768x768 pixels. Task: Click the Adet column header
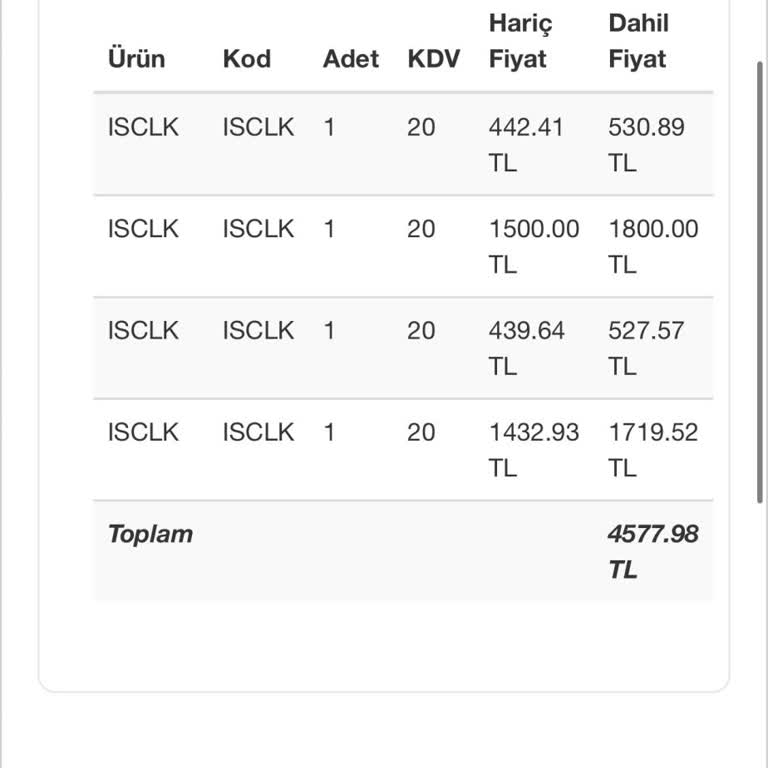(351, 59)
